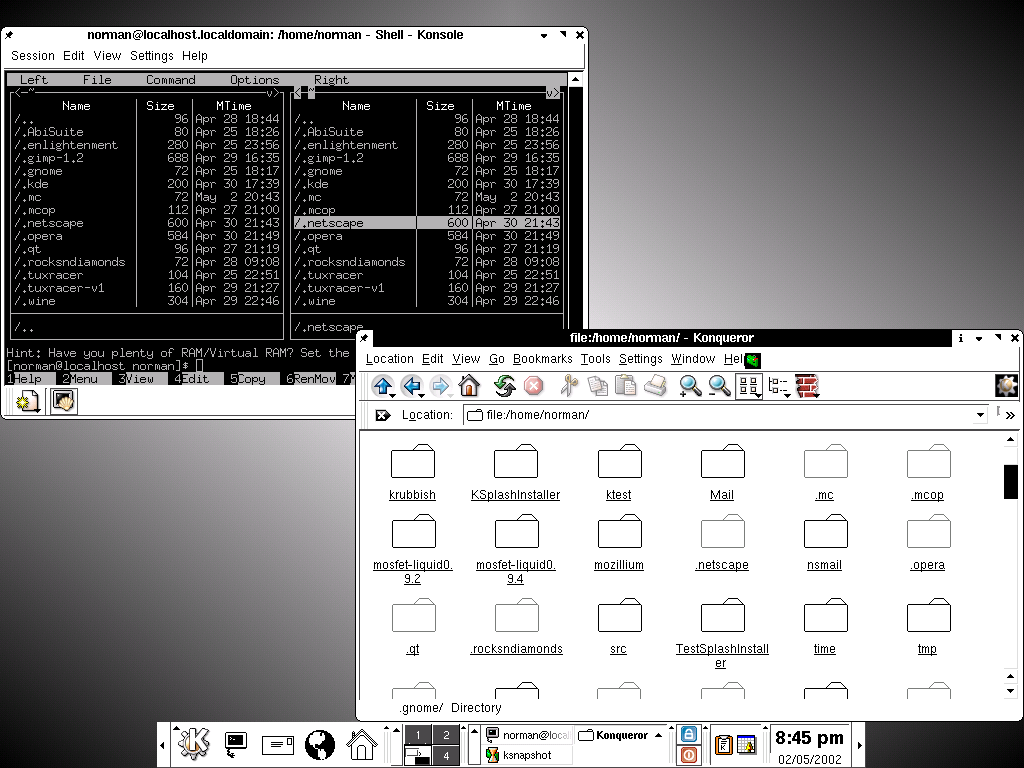Select the ksnapshot taskbar entry

point(528,755)
